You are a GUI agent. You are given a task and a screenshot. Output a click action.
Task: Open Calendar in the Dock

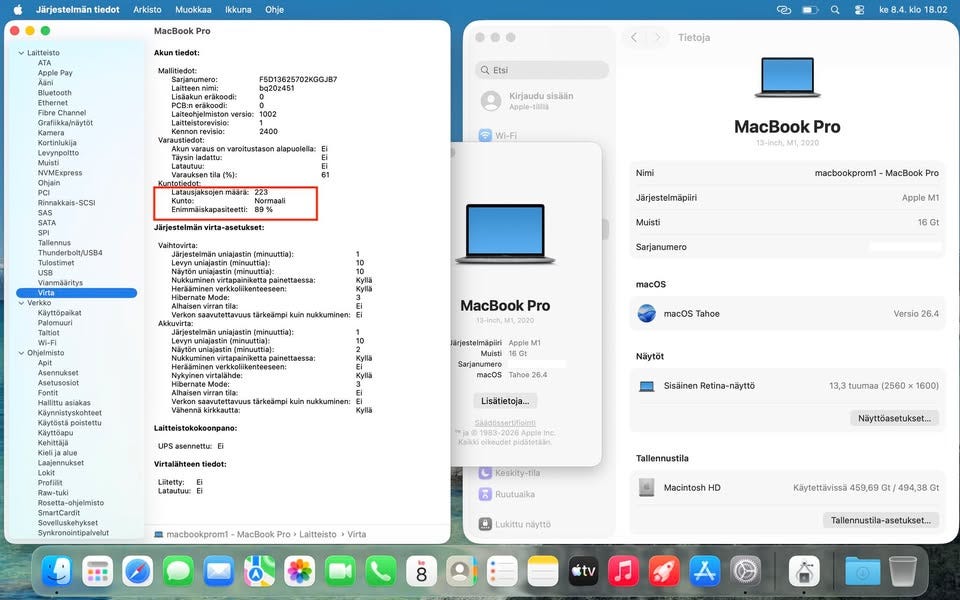pyautogui.click(x=421, y=572)
